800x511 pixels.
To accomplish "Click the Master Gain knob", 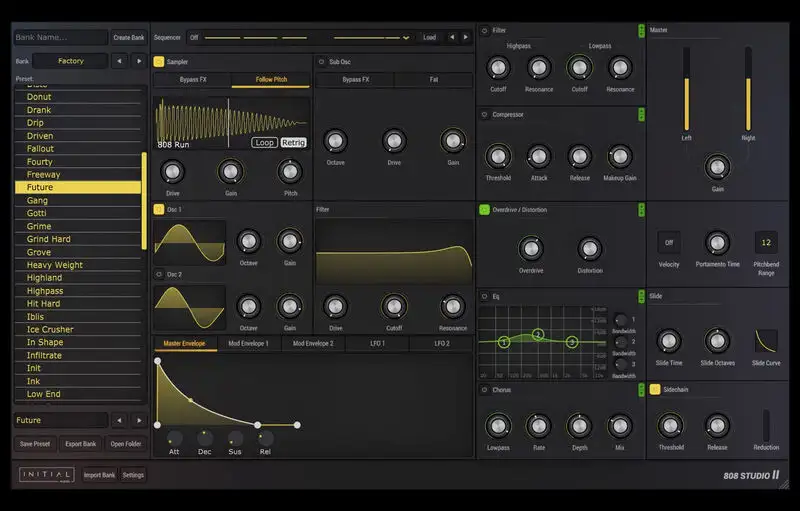I will point(717,166).
